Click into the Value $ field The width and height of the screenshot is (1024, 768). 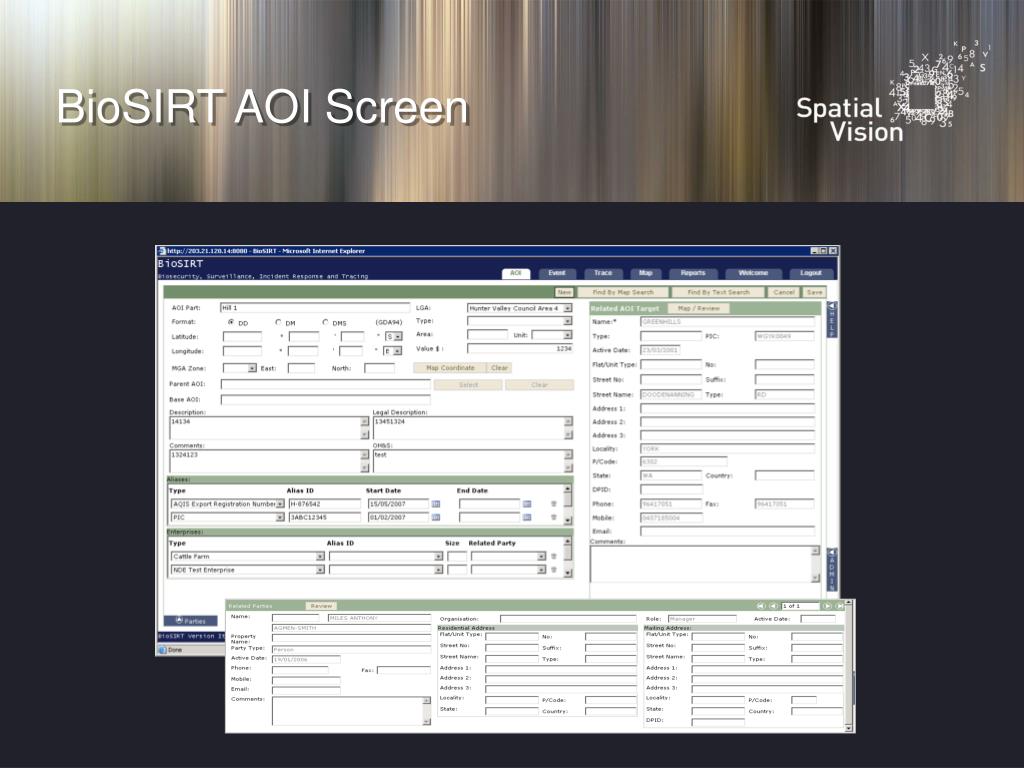coord(520,349)
